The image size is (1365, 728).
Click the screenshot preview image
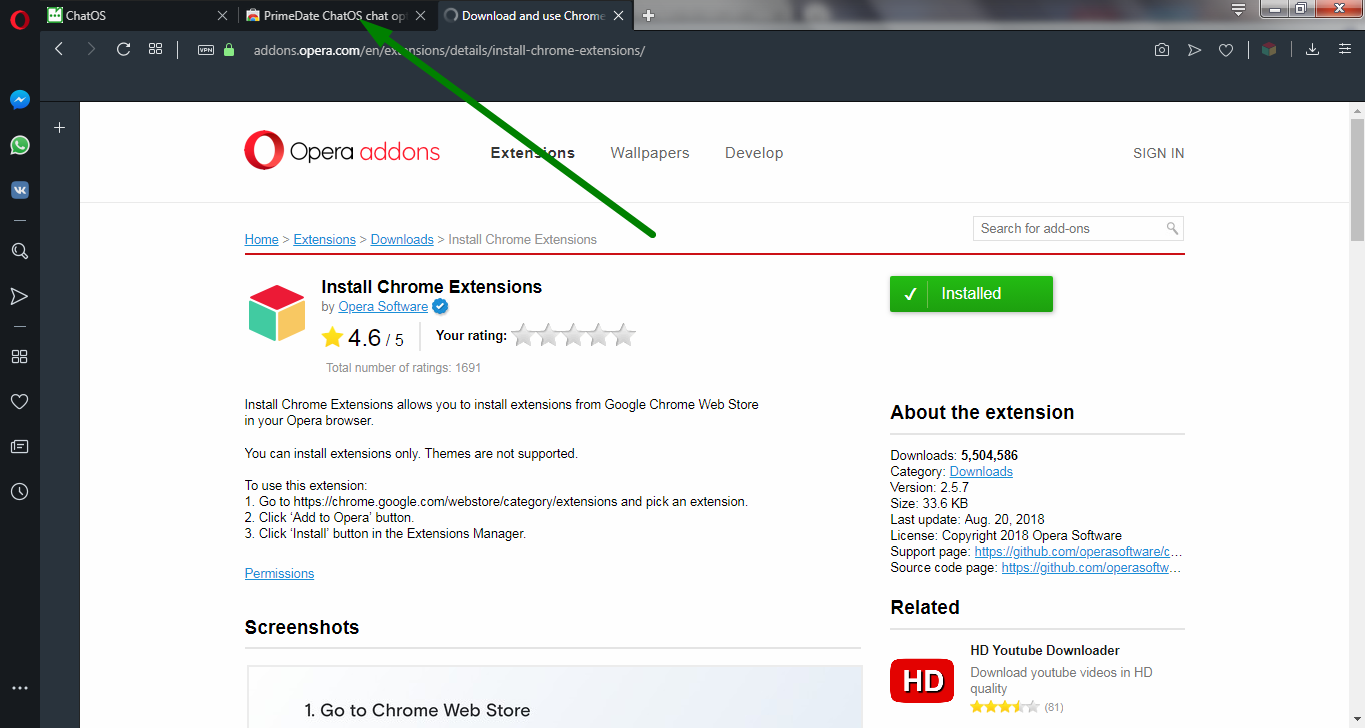click(x=554, y=697)
